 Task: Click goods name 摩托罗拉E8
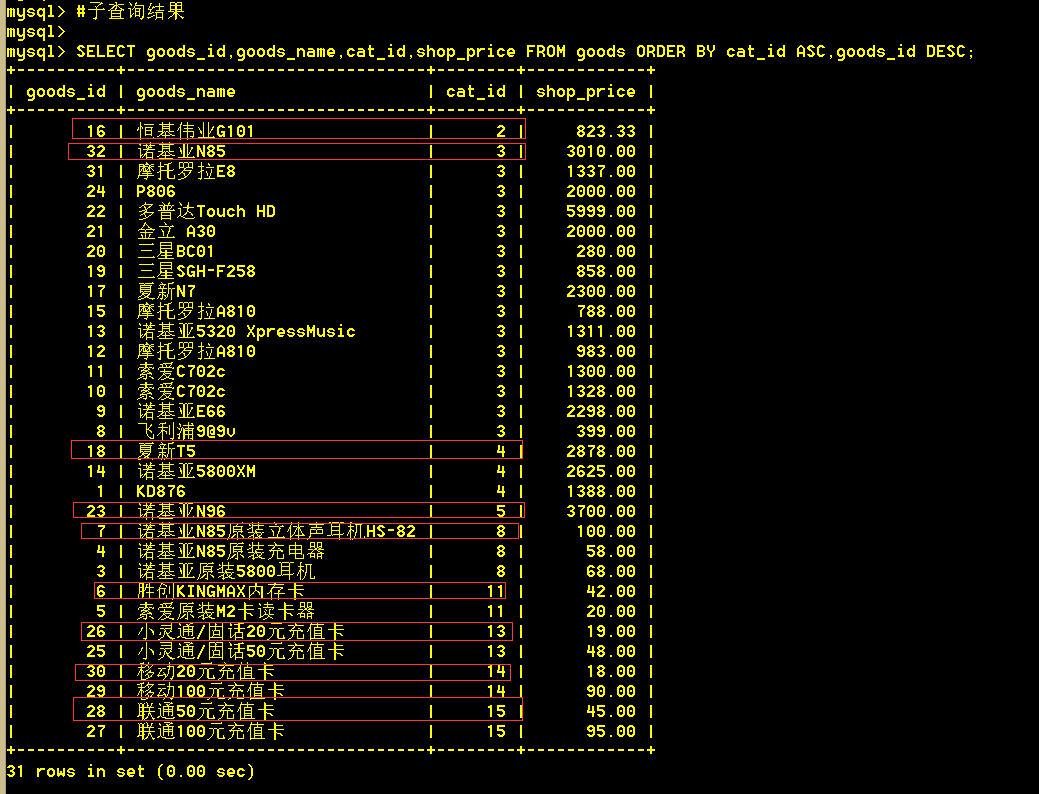tap(186, 172)
